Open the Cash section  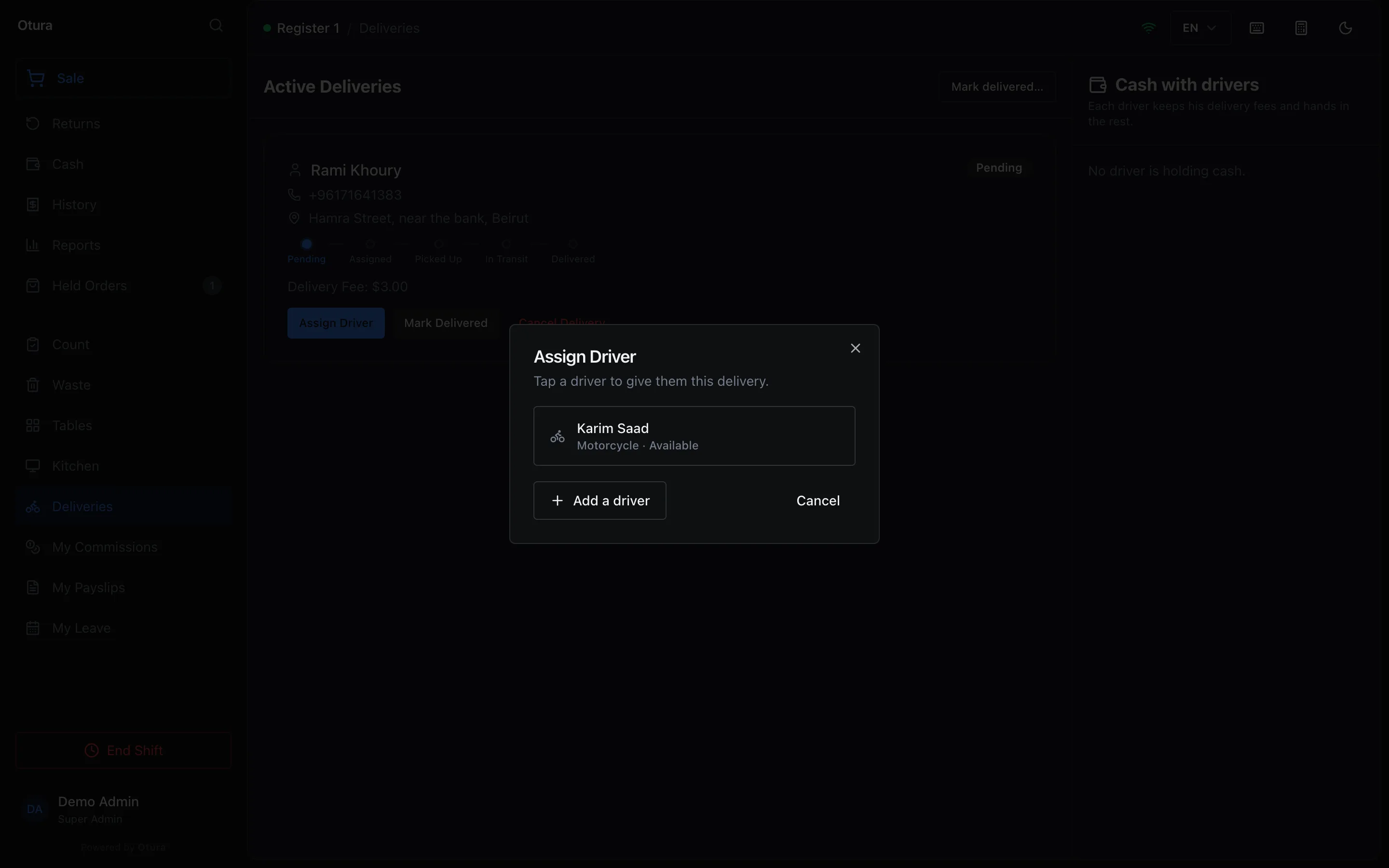(x=123, y=164)
